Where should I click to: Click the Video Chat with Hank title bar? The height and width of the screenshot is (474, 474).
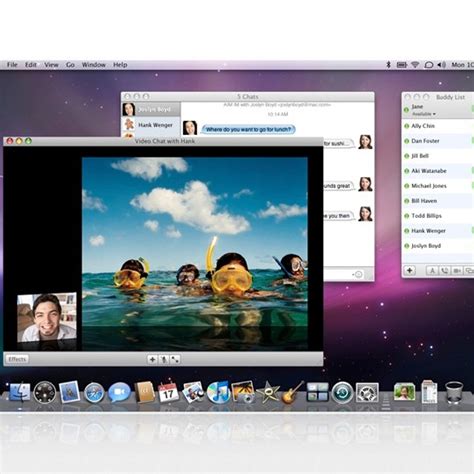coord(163,141)
